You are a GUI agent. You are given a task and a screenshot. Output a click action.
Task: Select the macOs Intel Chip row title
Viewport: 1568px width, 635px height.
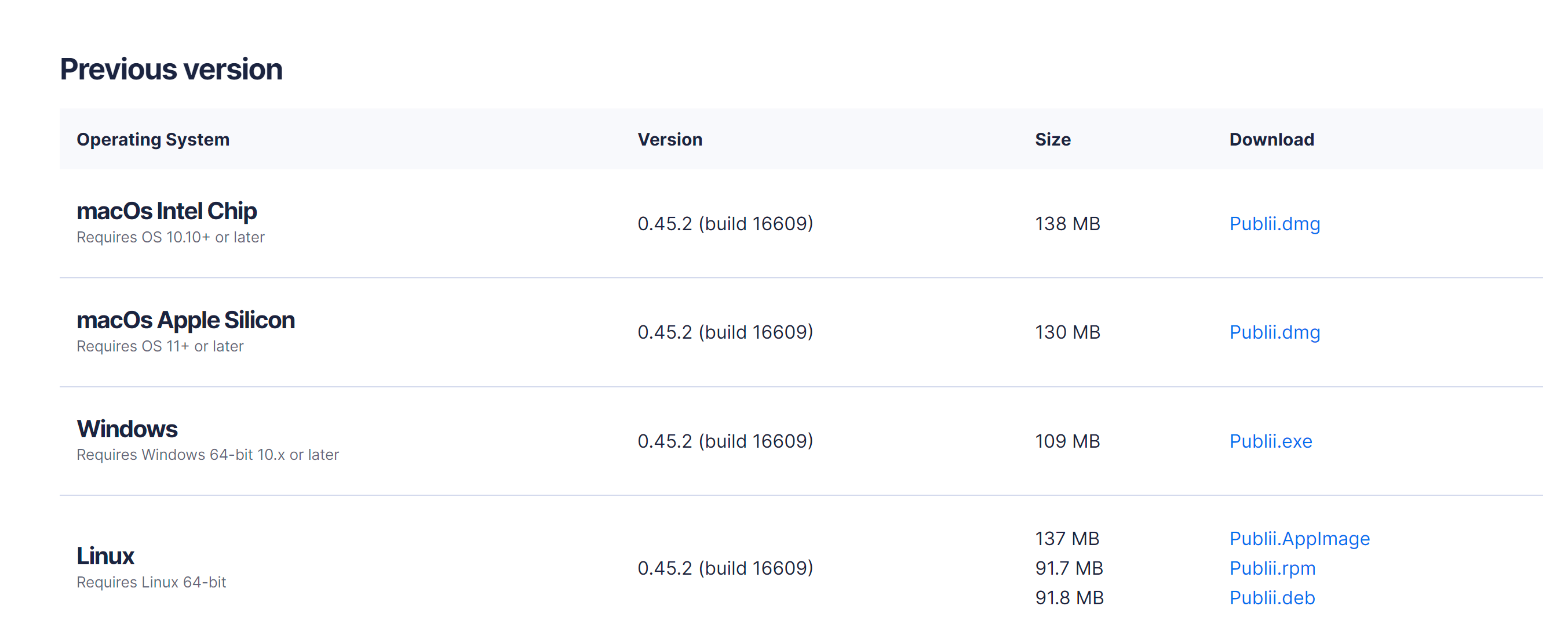[x=166, y=211]
